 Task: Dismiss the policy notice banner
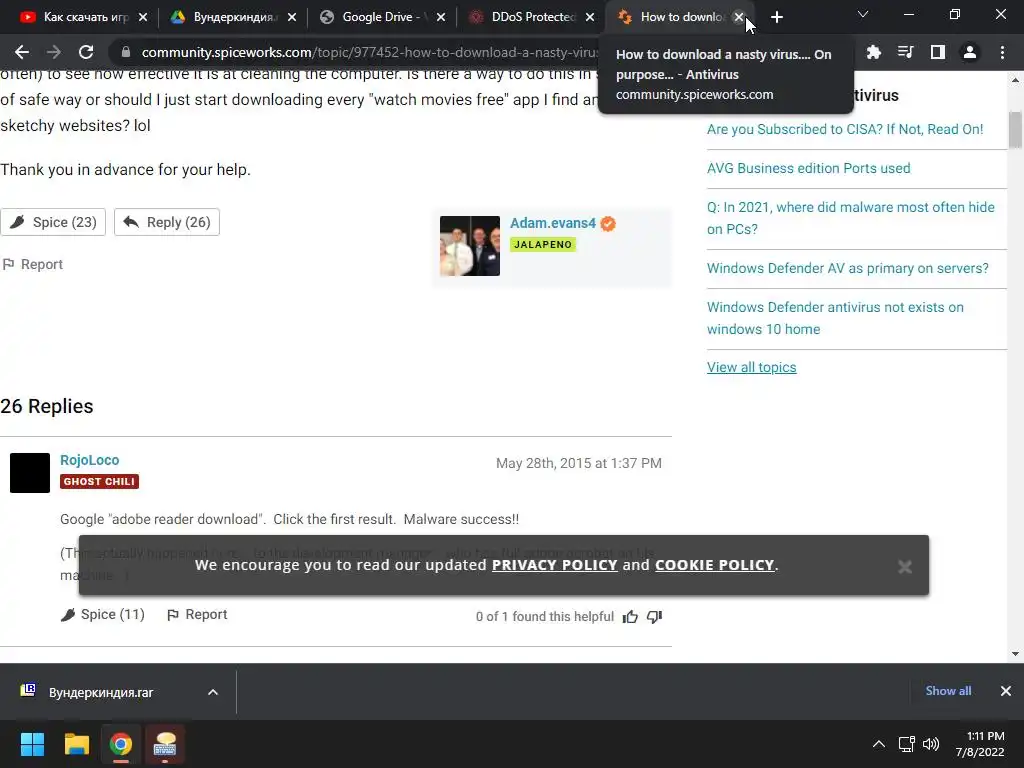[x=904, y=567]
